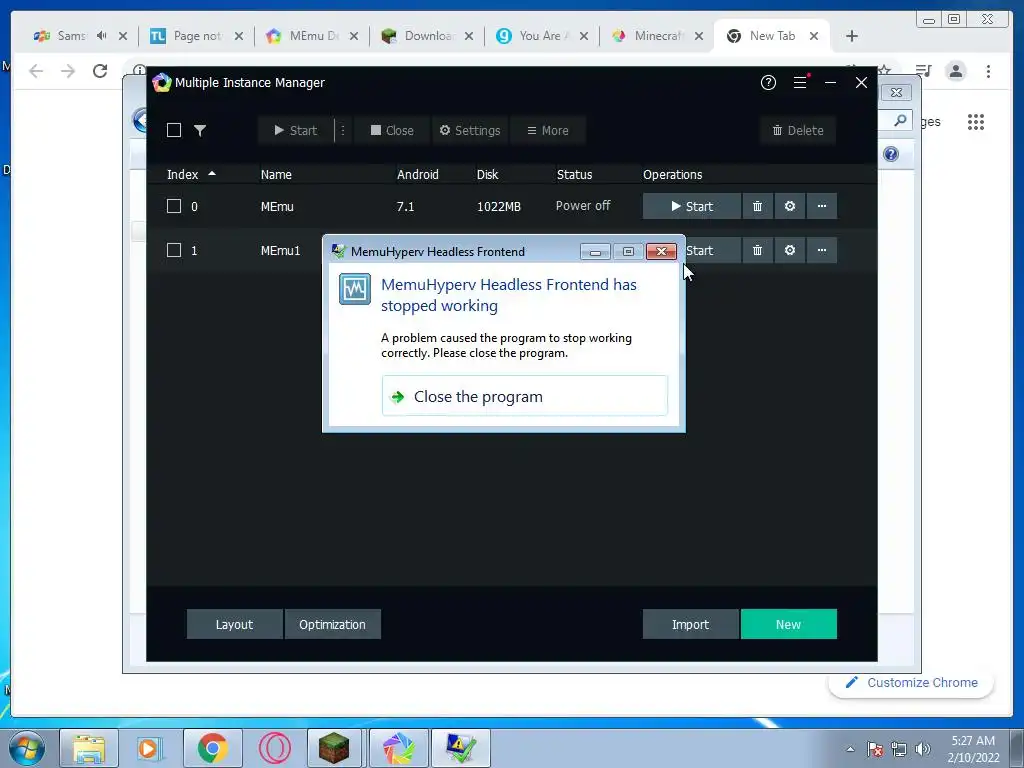Click the system tray volume icon
The image size is (1024, 768).
[x=923, y=749]
